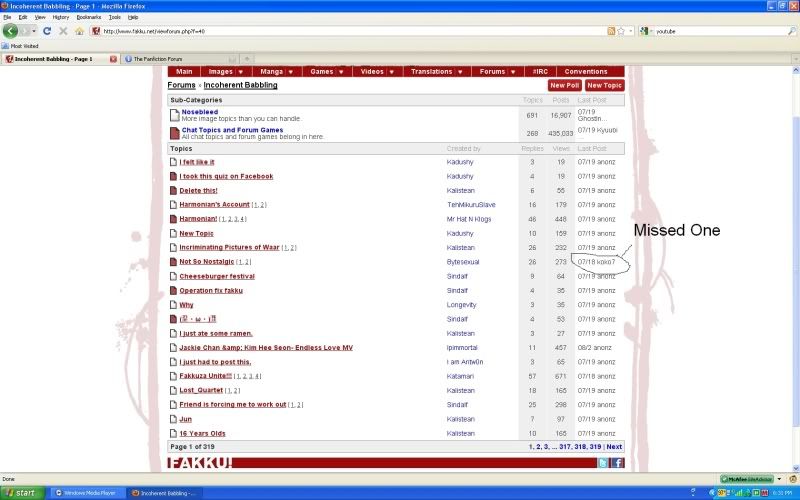Open Friend is forcing me to work out
Screen dimensions: 800x500
pyautogui.click(x=233, y=405)
